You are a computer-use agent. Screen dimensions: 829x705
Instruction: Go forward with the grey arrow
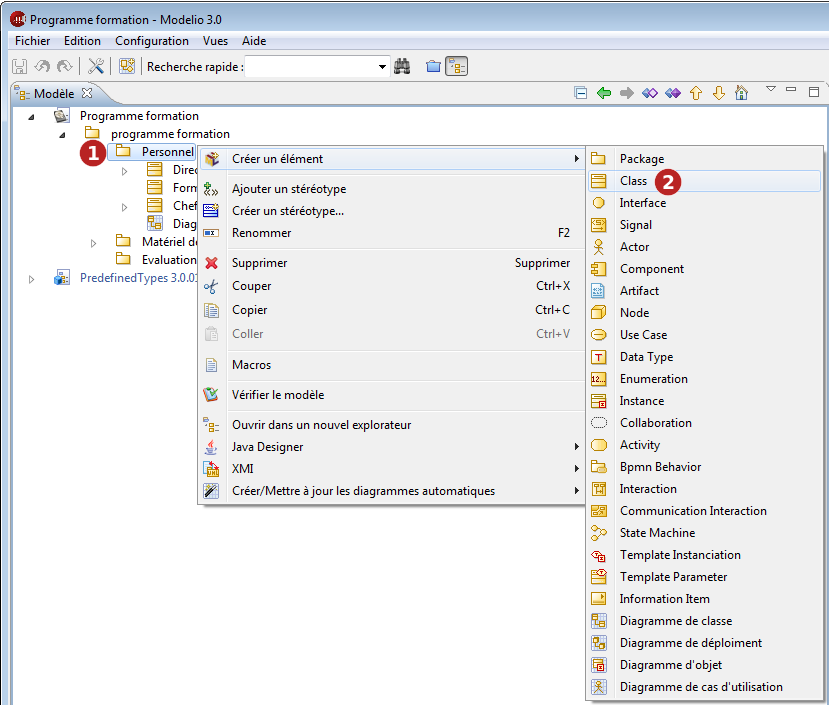pyautogui.click(x=627, y=93)
